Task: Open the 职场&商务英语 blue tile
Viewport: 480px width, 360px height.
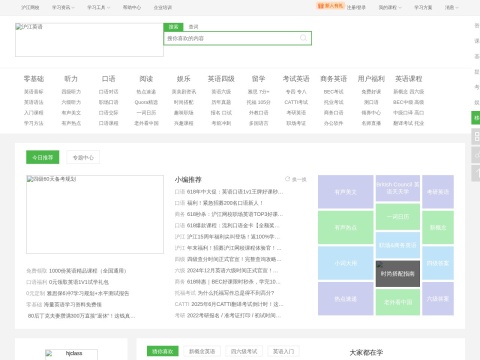Action: coord(398,245)
